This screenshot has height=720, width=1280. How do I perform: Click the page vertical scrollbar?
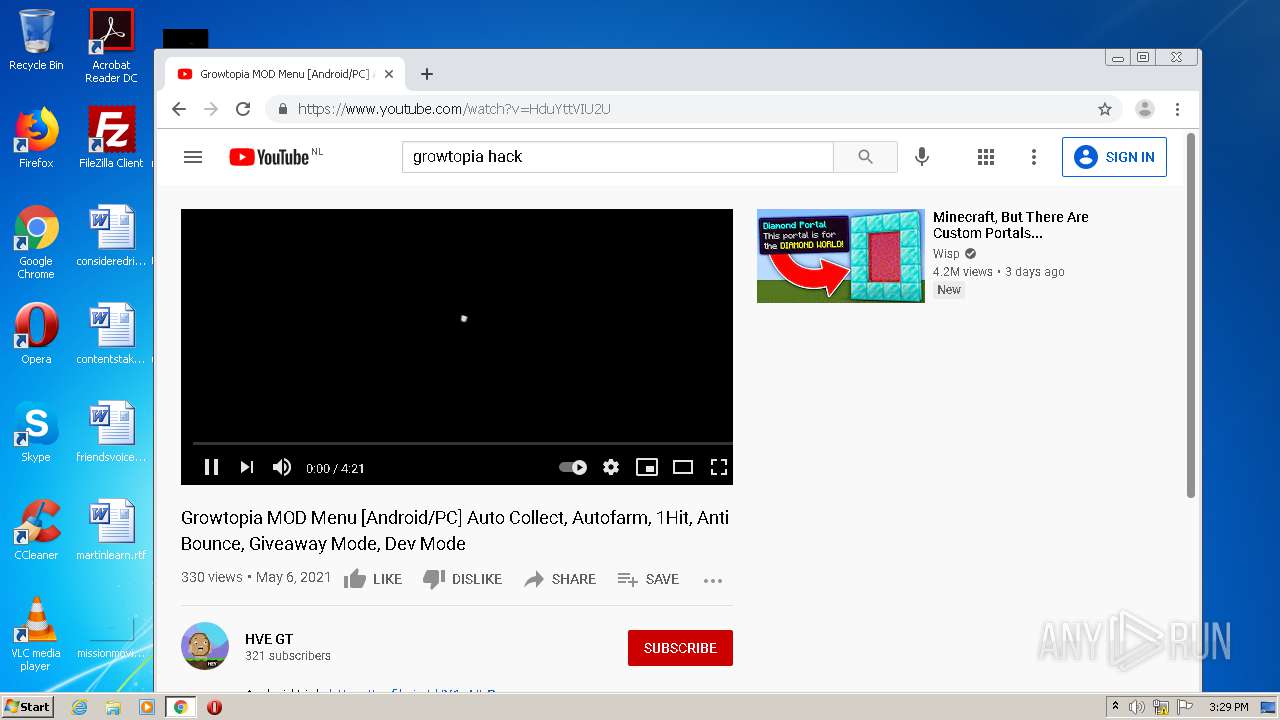(1191, 315)
